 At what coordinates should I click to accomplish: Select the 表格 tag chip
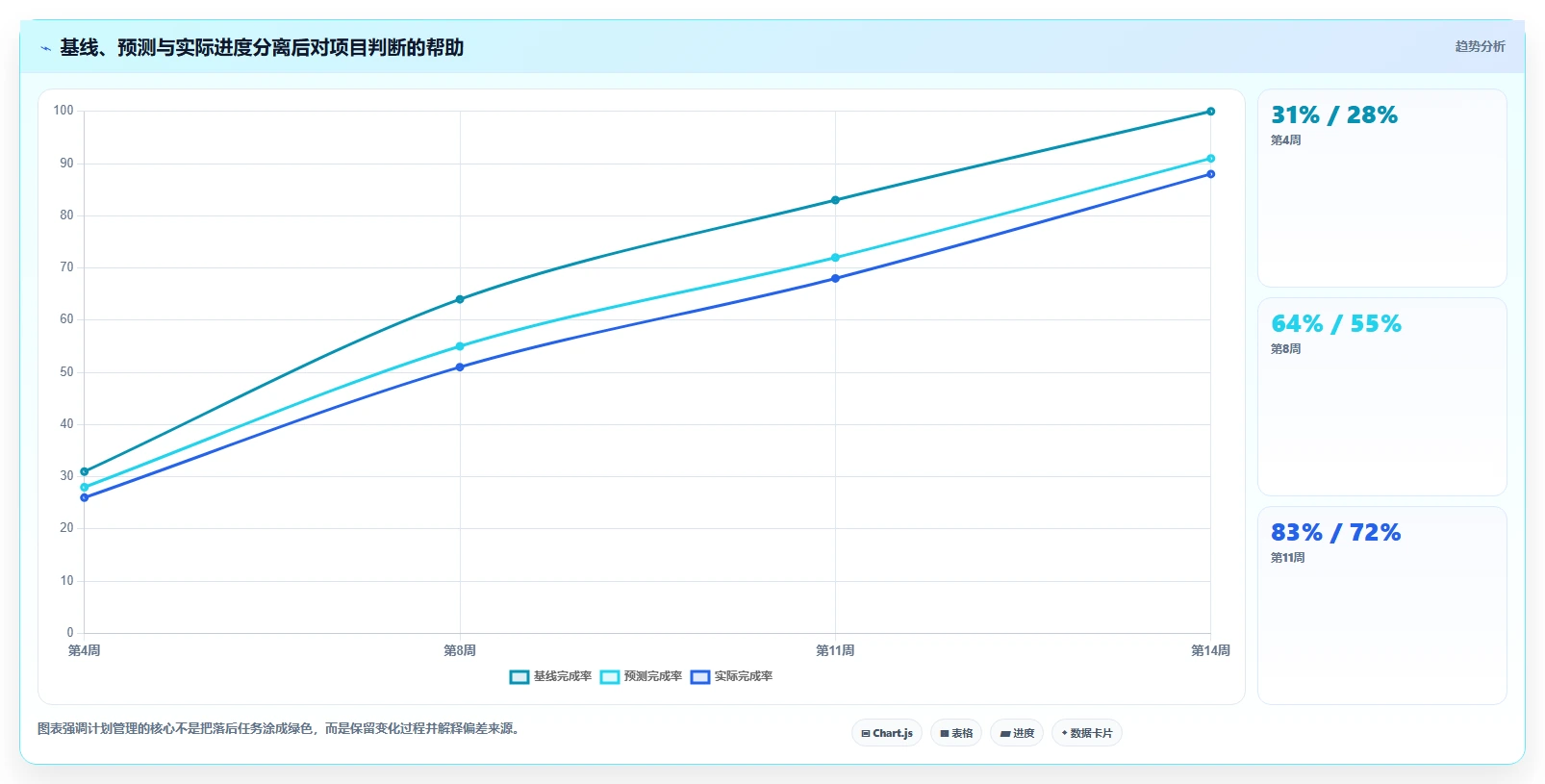(x=956, y=733)
